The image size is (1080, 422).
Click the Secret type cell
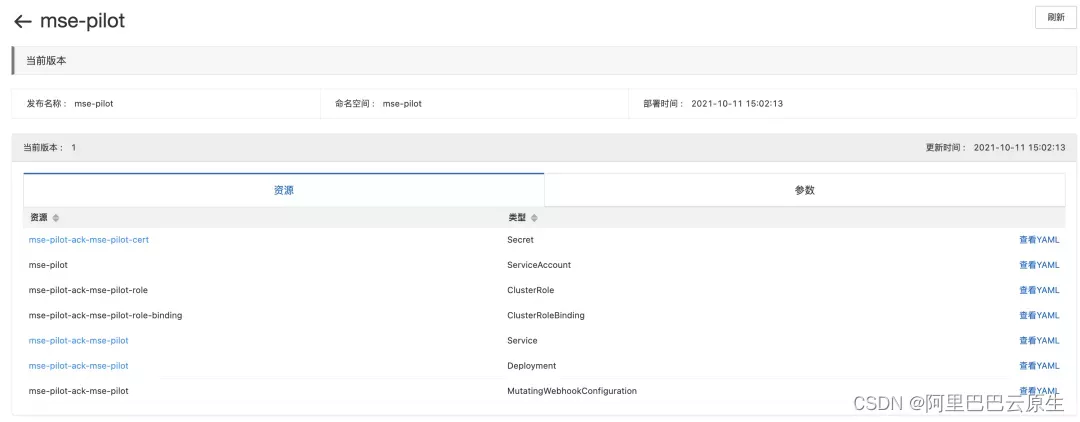point(520,240)
